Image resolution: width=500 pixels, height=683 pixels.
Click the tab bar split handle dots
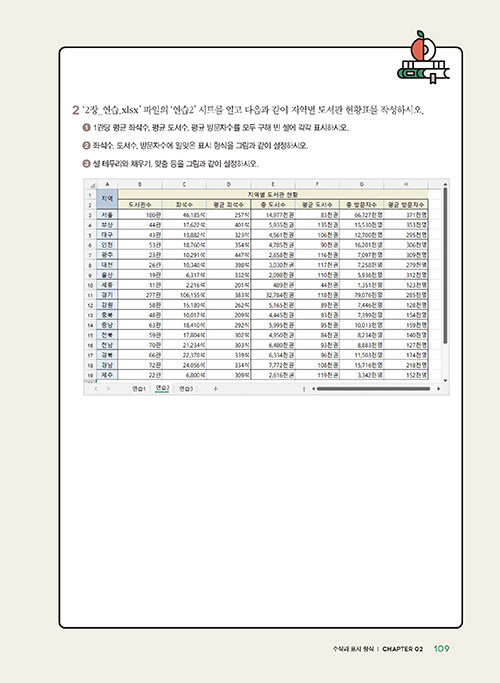[x=304, y=389]
